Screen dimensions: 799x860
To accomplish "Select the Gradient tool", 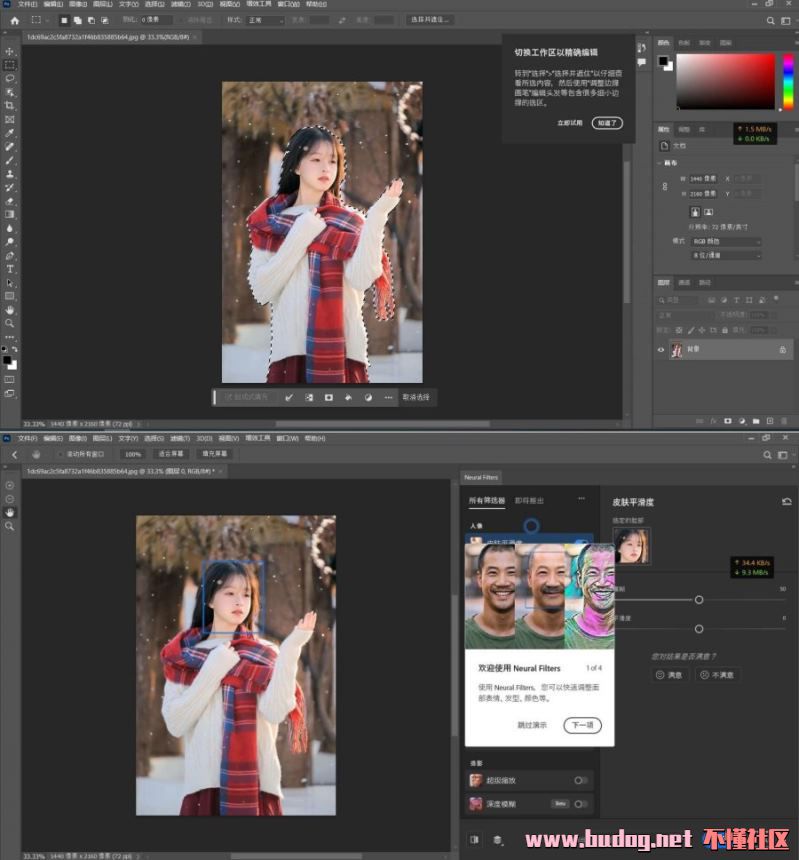I will 10,214.
